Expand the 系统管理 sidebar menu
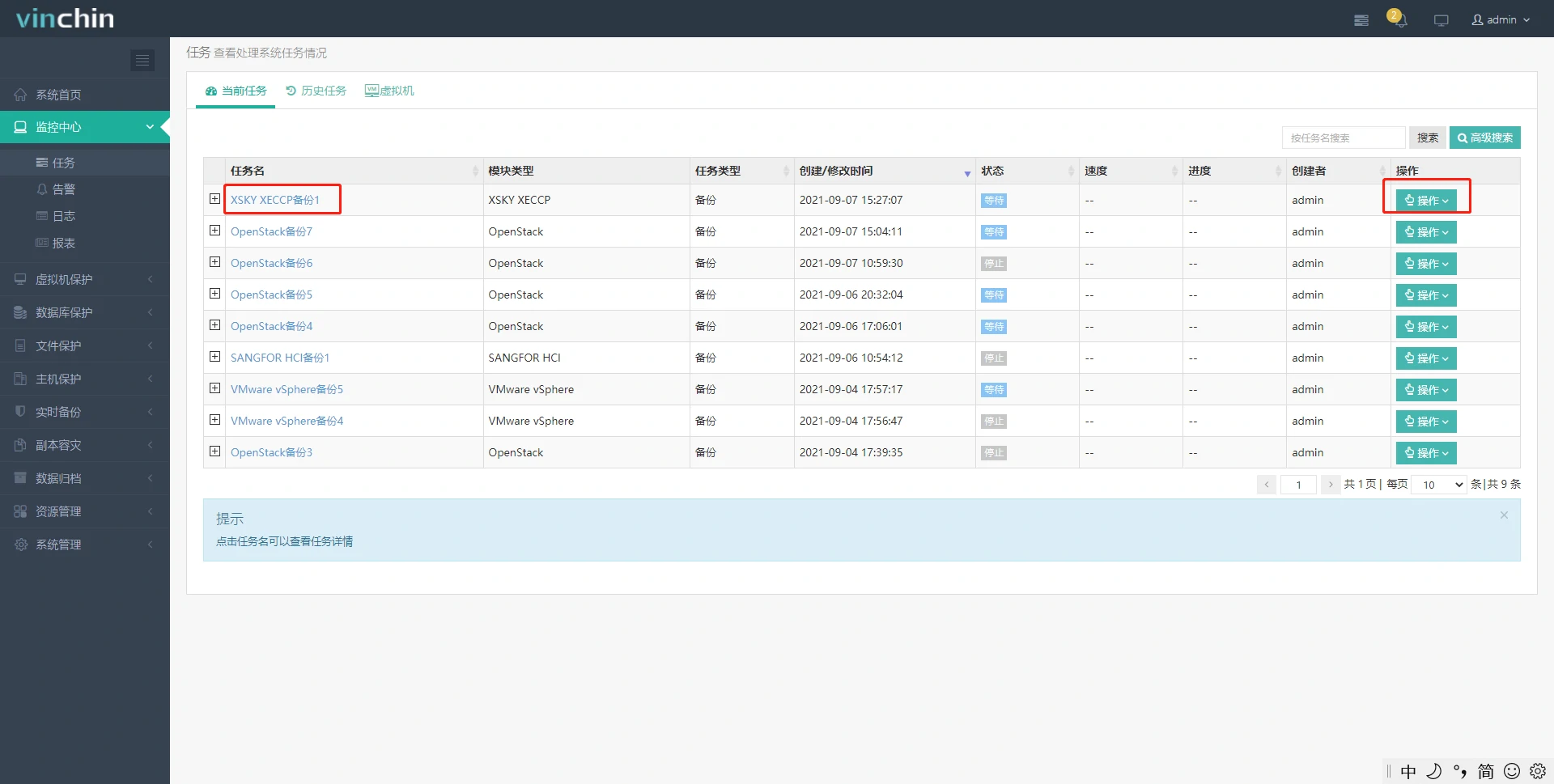Image resolution: width=1554 pixels, height=784 pixels. point(85,545)
